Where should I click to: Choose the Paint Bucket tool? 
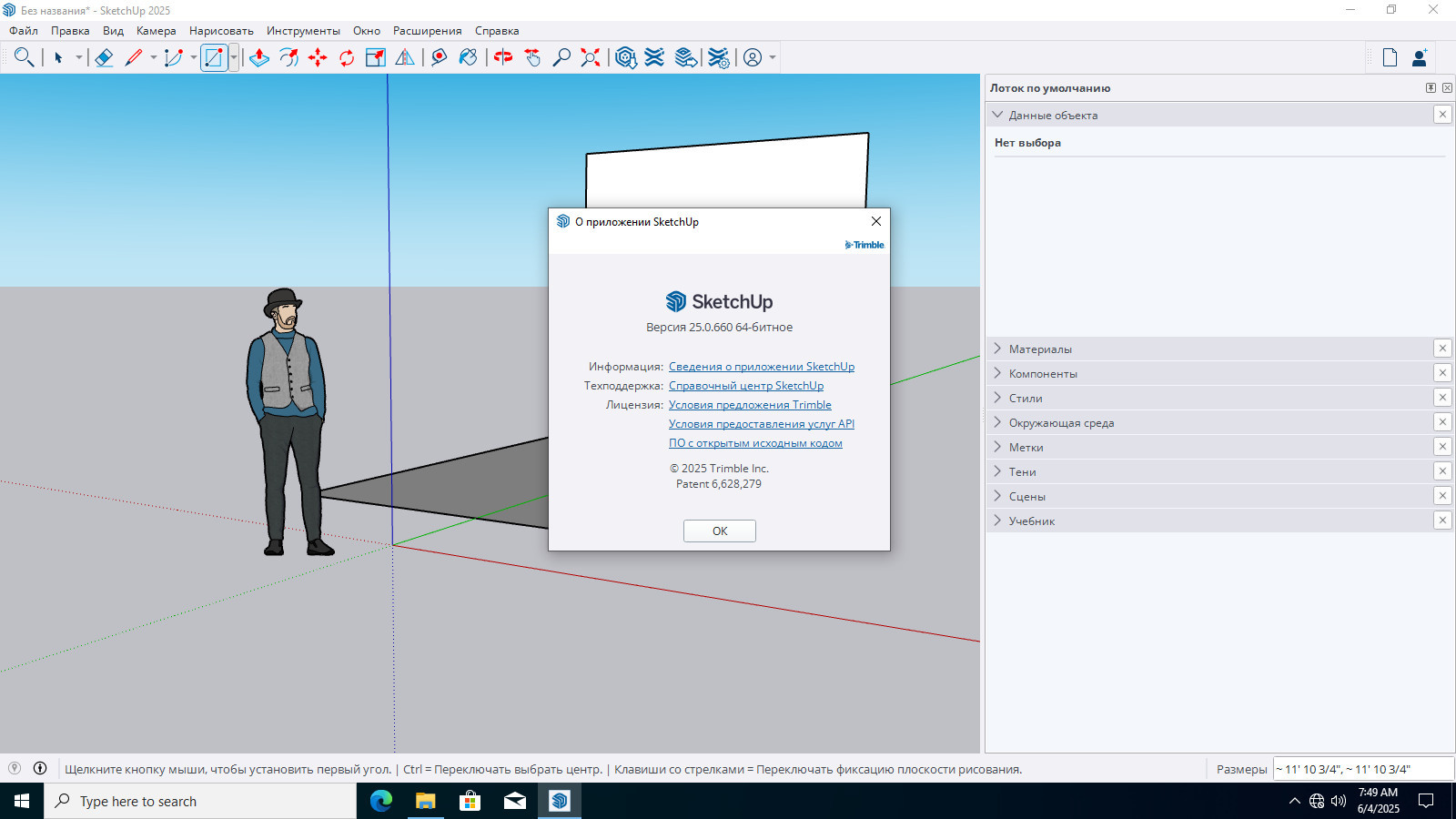tap(468, 57)
